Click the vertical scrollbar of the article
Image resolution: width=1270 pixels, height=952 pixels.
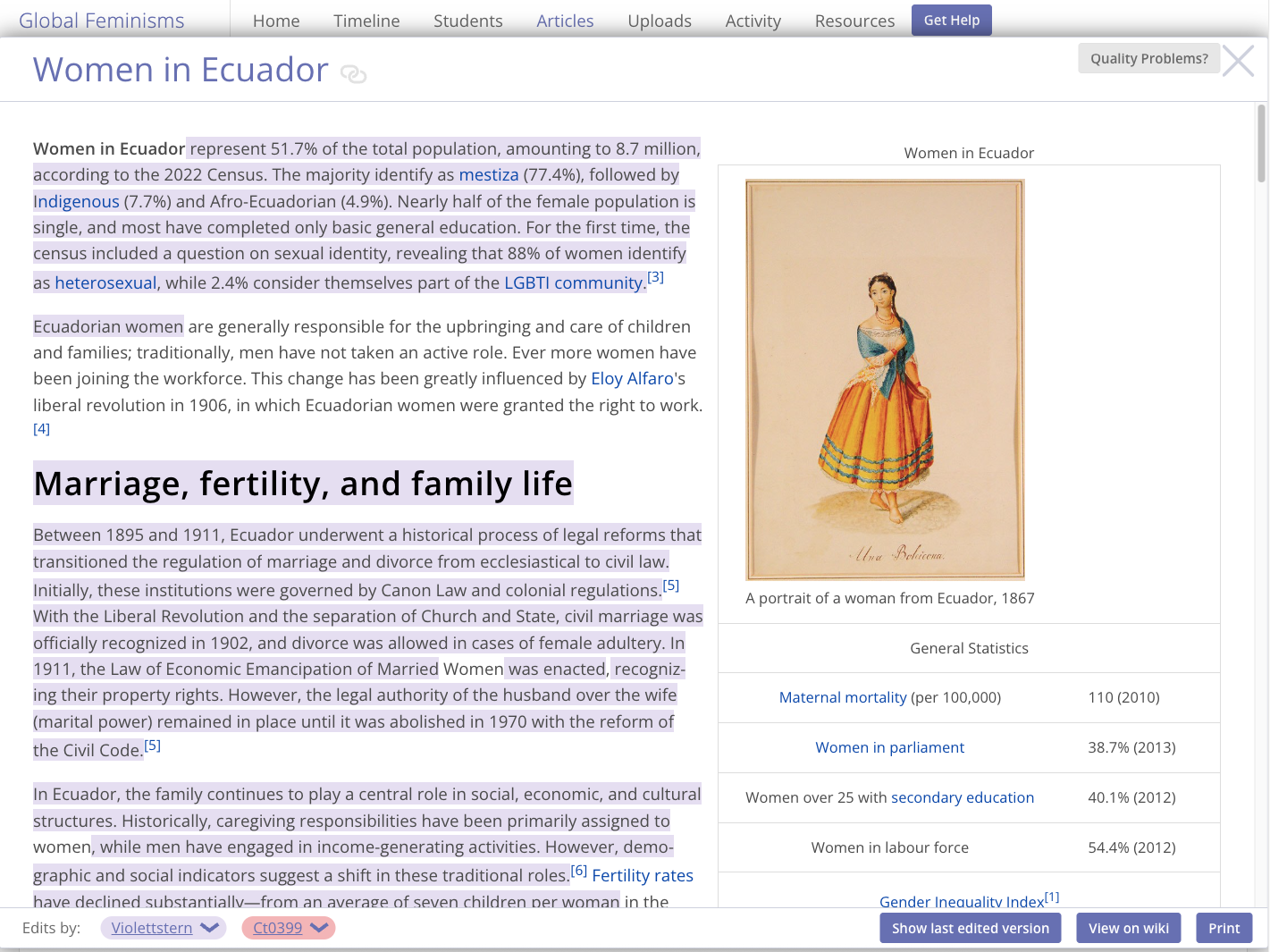tap(1261, 143)
